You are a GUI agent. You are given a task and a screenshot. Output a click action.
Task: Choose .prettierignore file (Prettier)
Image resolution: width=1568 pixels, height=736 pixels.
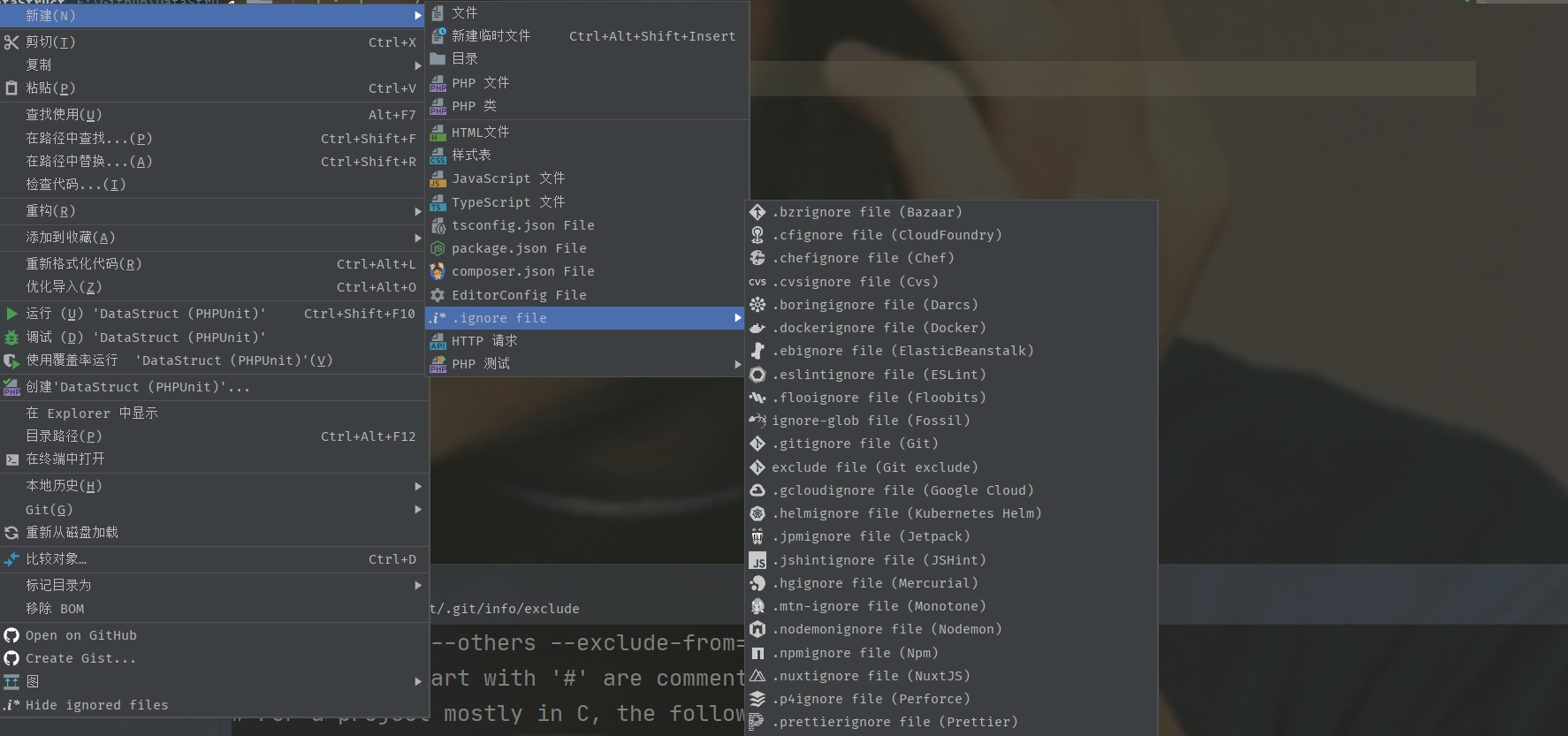coord(952,722)
